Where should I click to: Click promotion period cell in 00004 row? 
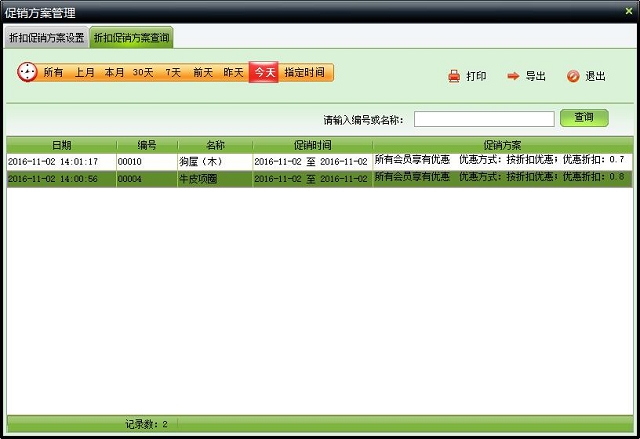(x=313, y=179)
